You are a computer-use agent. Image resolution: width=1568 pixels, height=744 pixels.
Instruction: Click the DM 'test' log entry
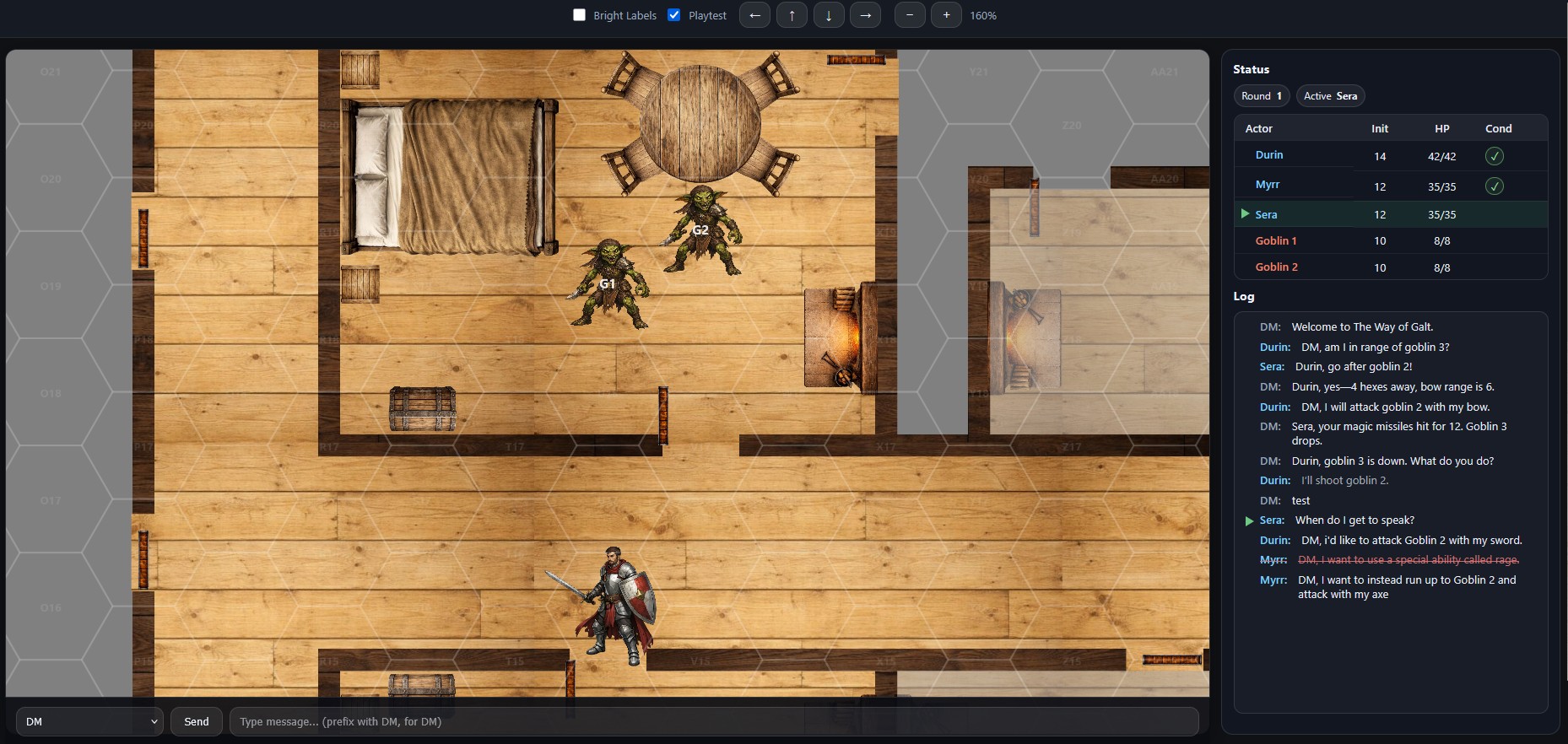point(1300,501)
